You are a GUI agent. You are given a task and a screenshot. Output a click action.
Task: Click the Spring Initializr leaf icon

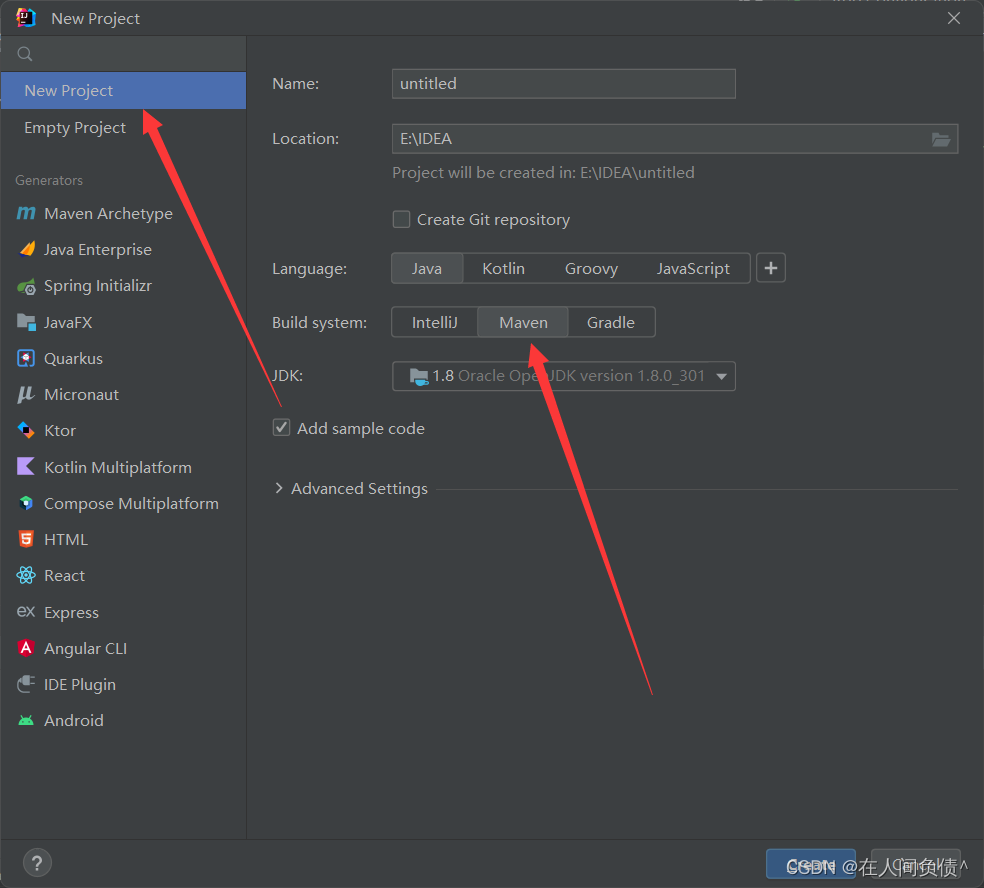(26, 287)
